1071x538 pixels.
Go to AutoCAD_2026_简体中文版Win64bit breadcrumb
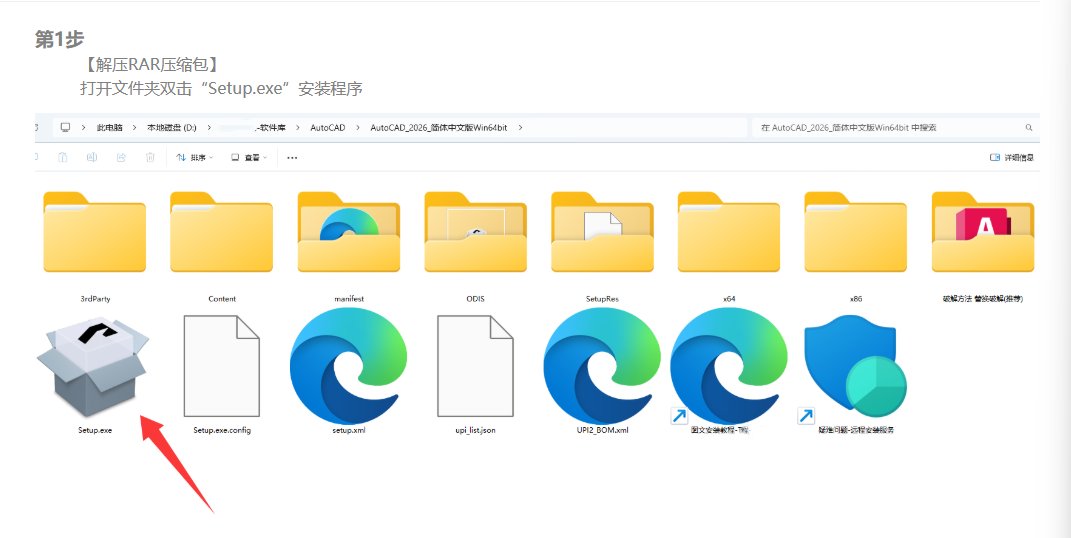point(439,128)
